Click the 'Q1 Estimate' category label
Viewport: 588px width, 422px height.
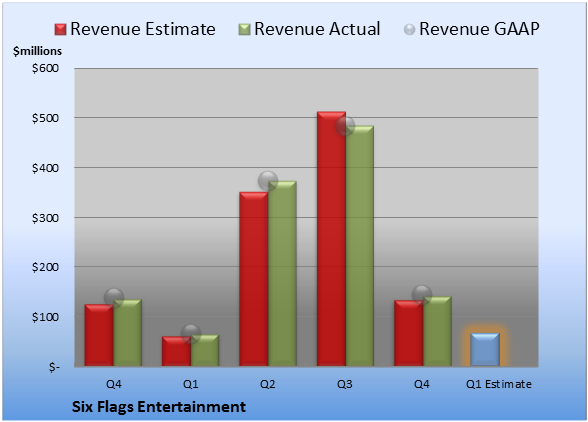coord(499,384)
